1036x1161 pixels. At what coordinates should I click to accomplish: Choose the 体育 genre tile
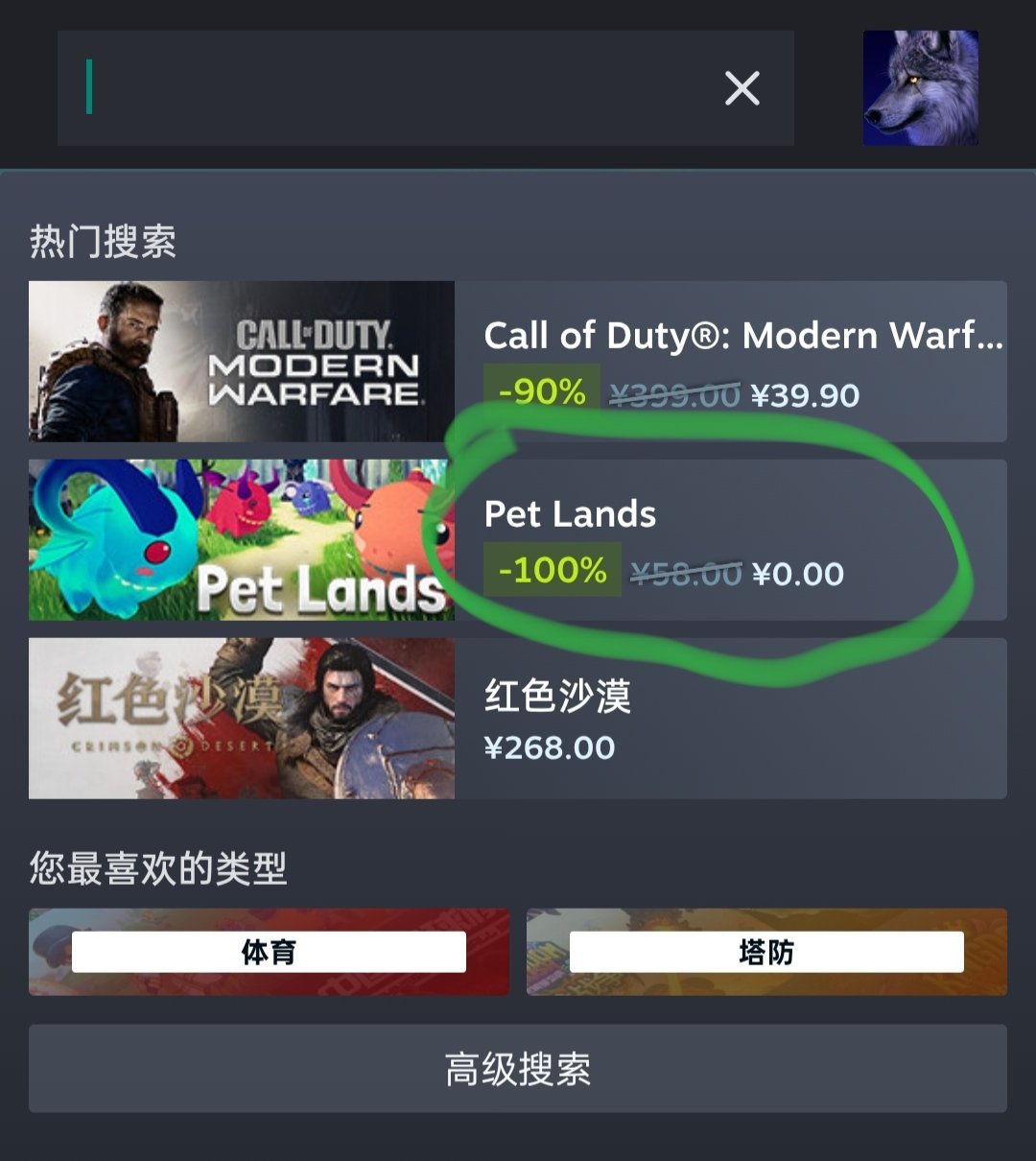click(x=269, y=952)
